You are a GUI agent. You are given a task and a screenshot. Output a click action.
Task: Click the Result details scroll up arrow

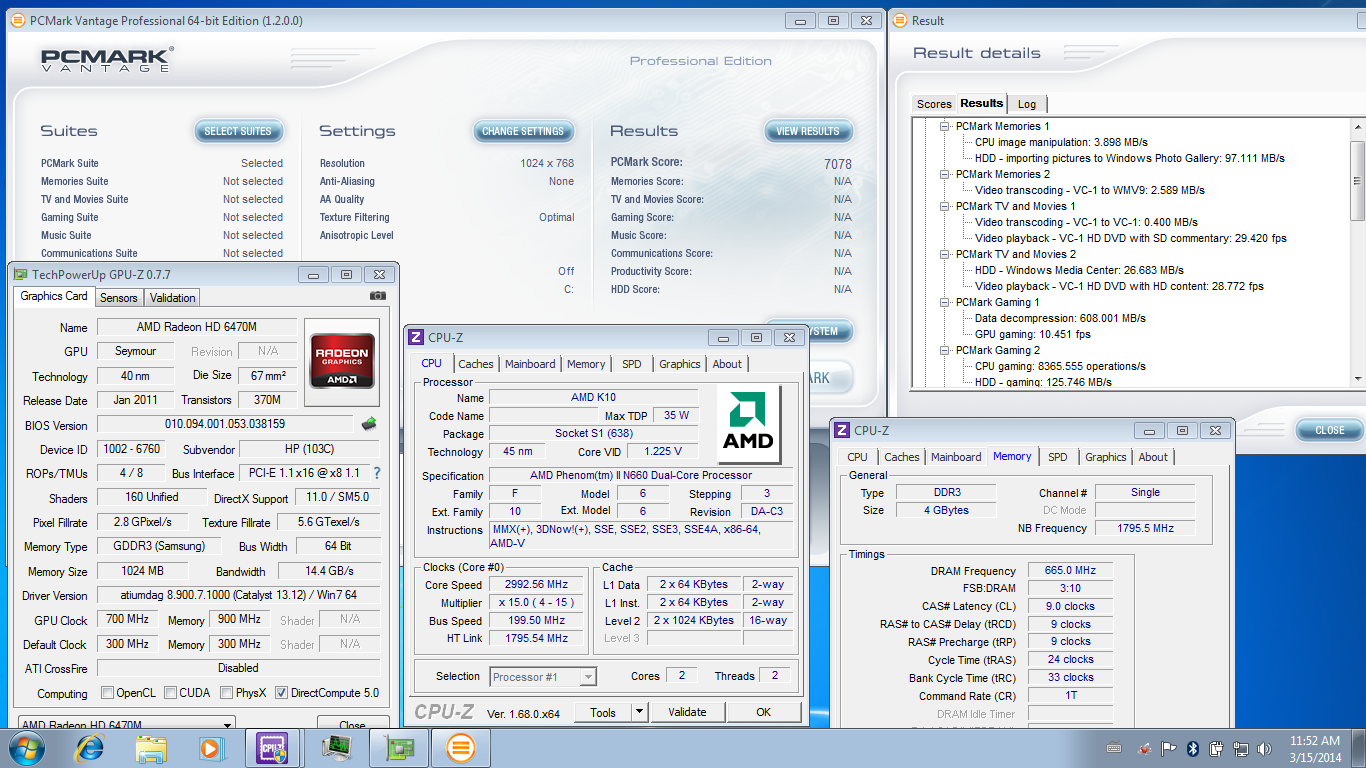(1357, 126)
